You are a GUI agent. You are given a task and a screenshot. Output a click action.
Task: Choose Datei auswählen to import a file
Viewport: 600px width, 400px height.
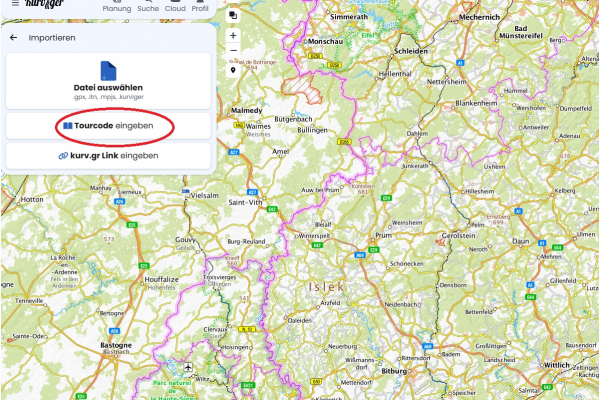(108, 88)
